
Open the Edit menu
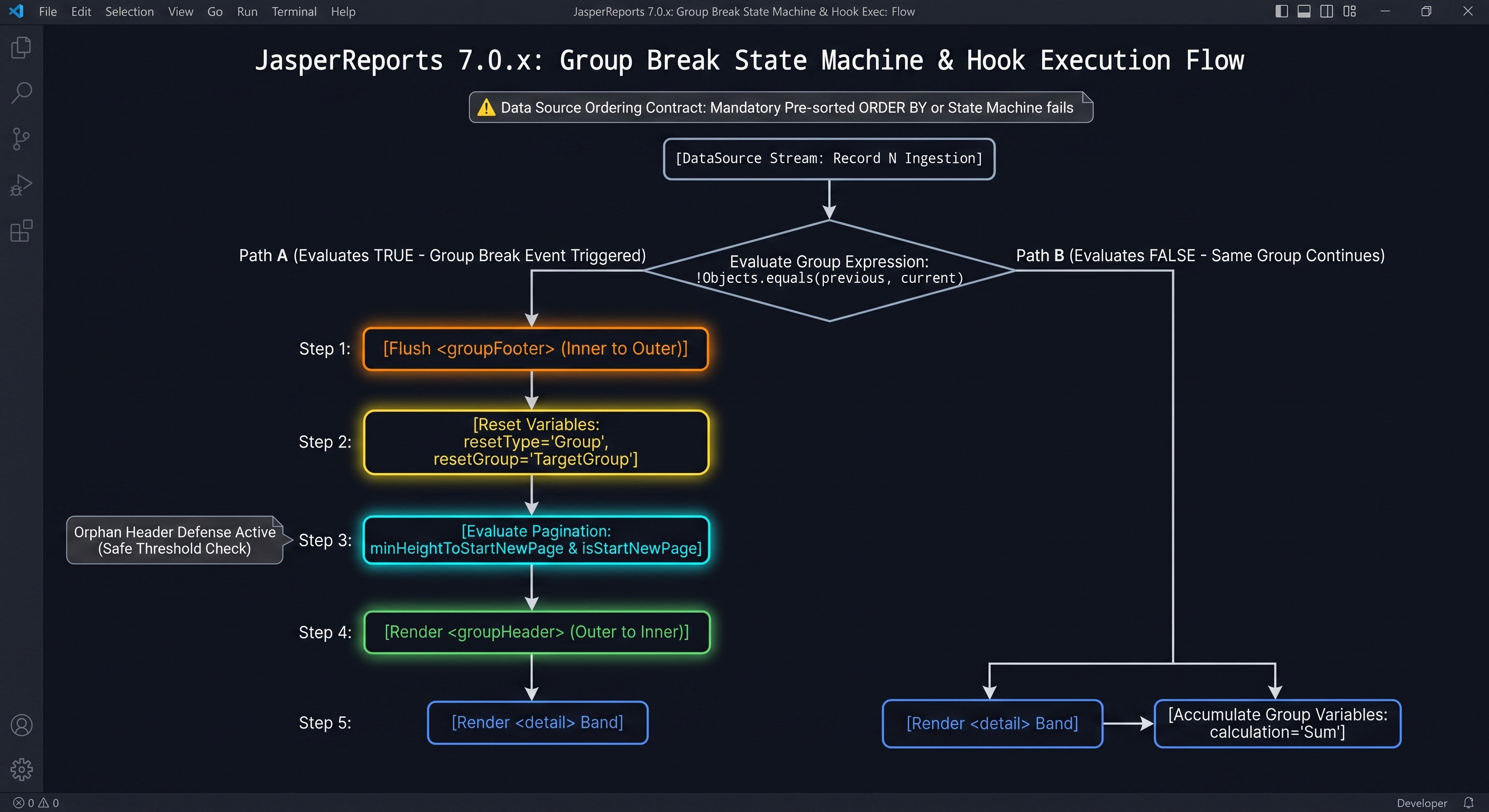[81, 12]
